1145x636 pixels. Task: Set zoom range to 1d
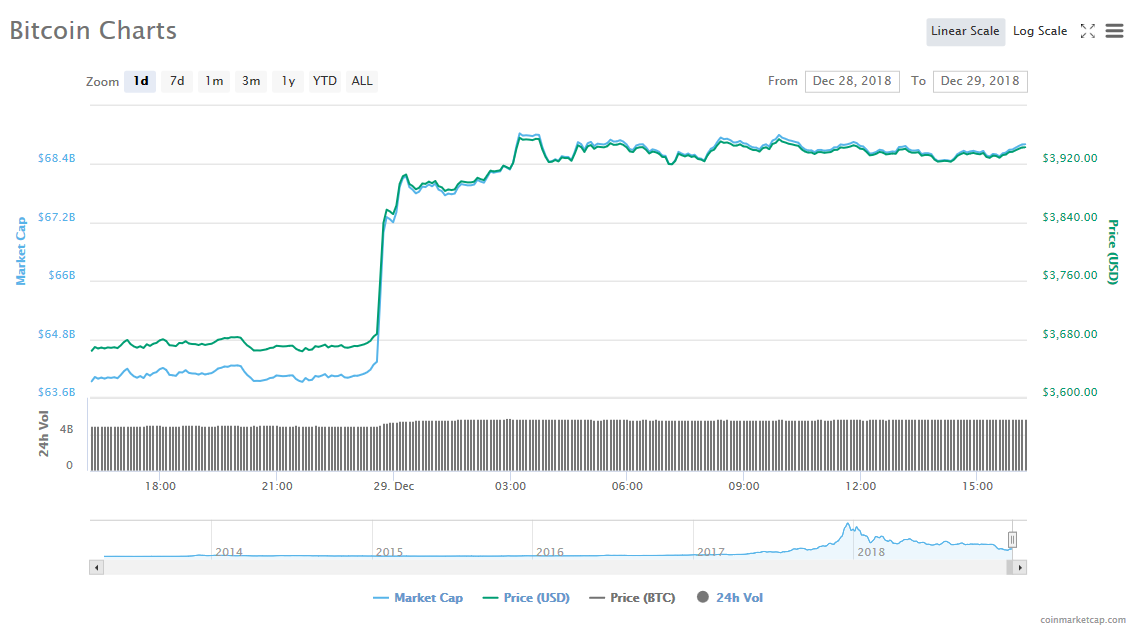(140, 81)
